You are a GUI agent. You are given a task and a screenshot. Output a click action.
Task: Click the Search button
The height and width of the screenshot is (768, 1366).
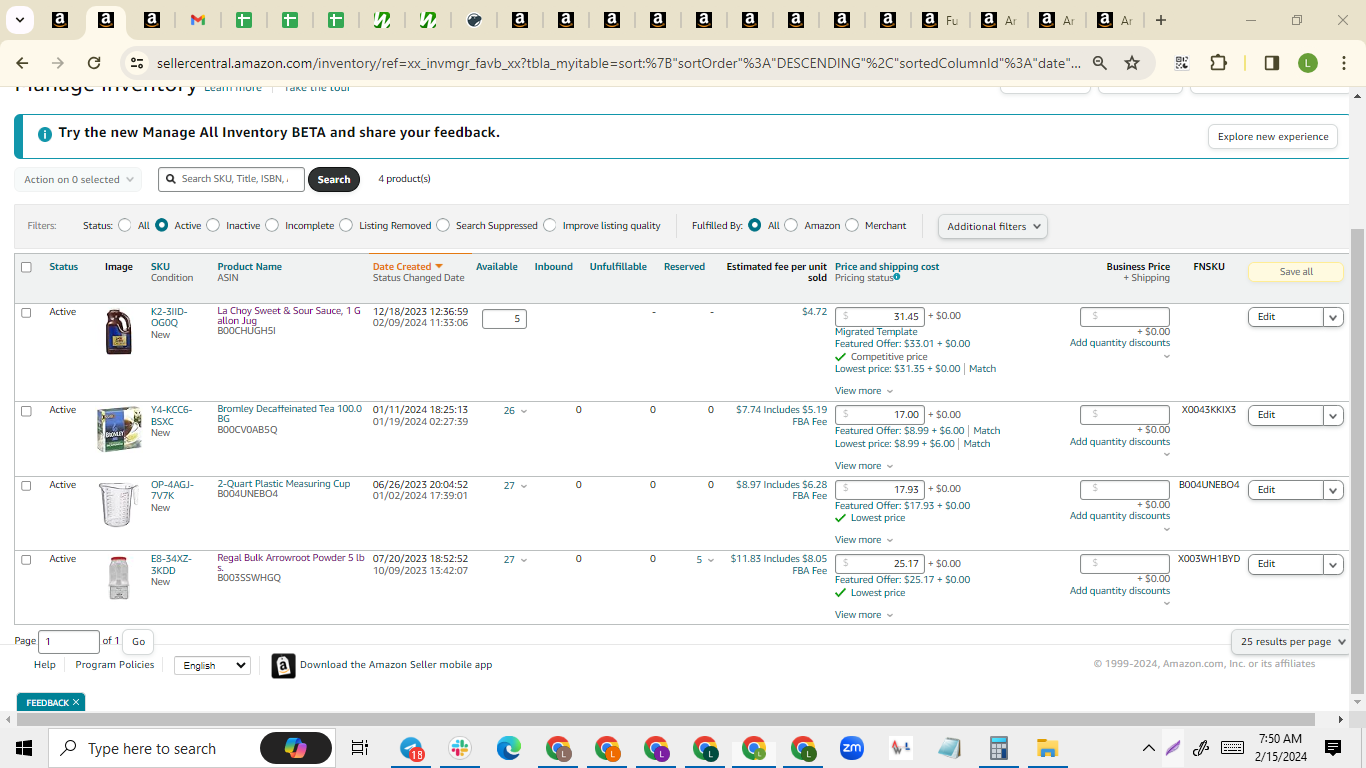[334, 180]
